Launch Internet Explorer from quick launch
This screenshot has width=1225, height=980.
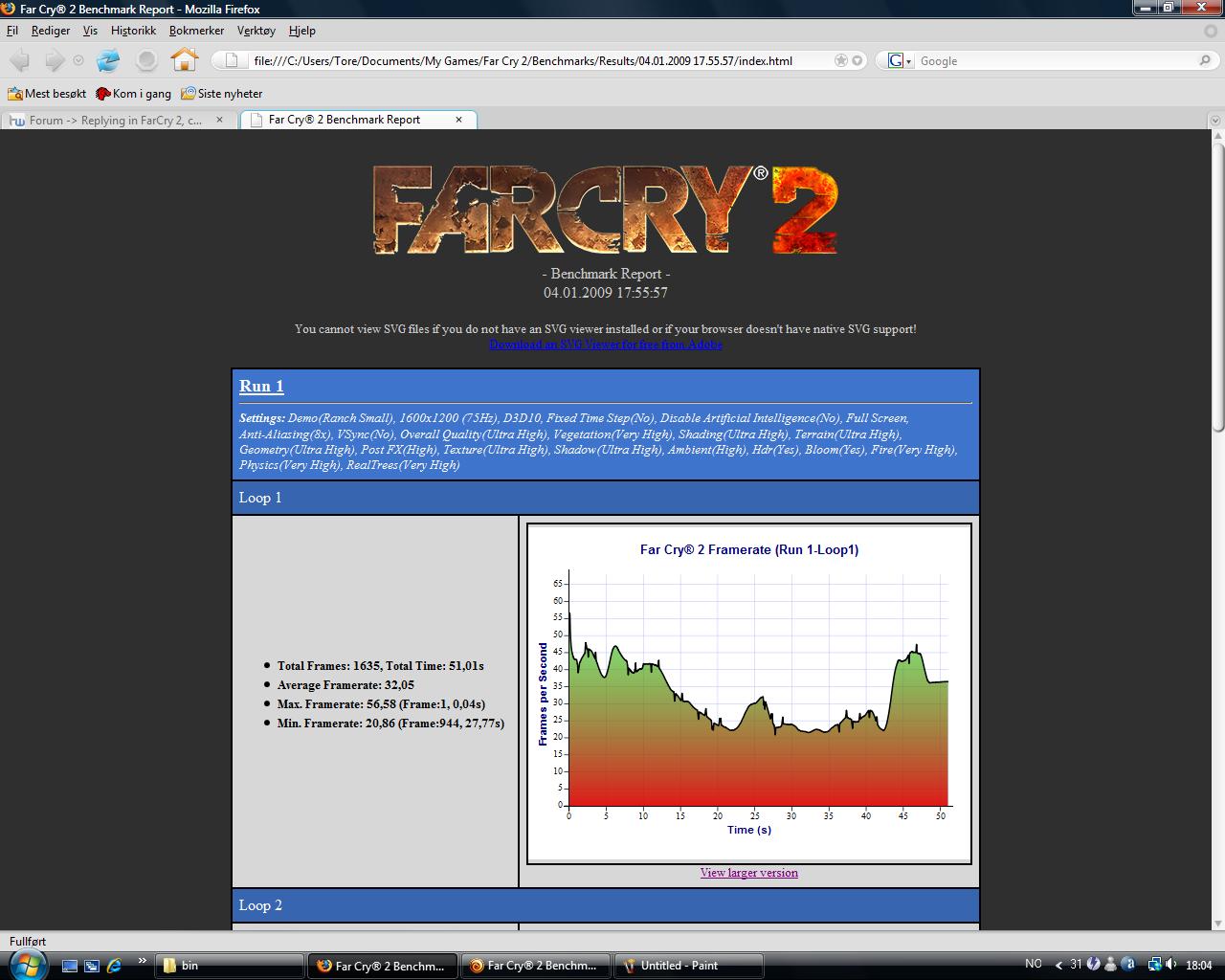(x=114, y=966)
